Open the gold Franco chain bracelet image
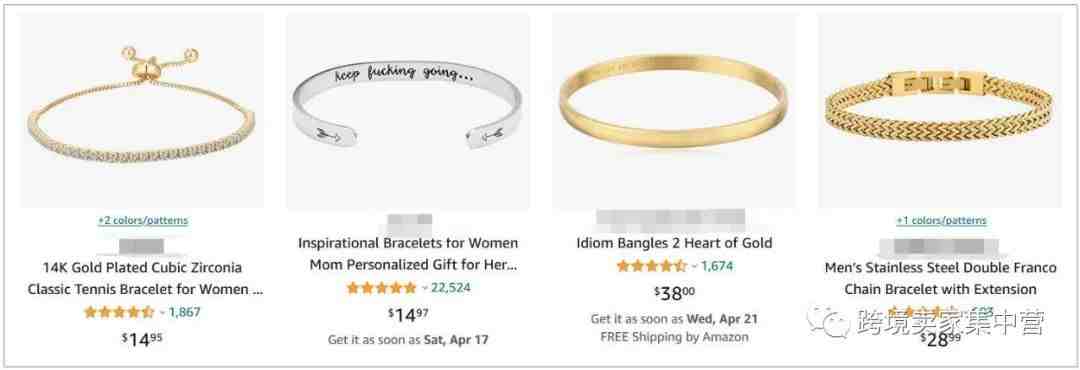Screen dimensions: 1080x370 click(x=939, y=110)
